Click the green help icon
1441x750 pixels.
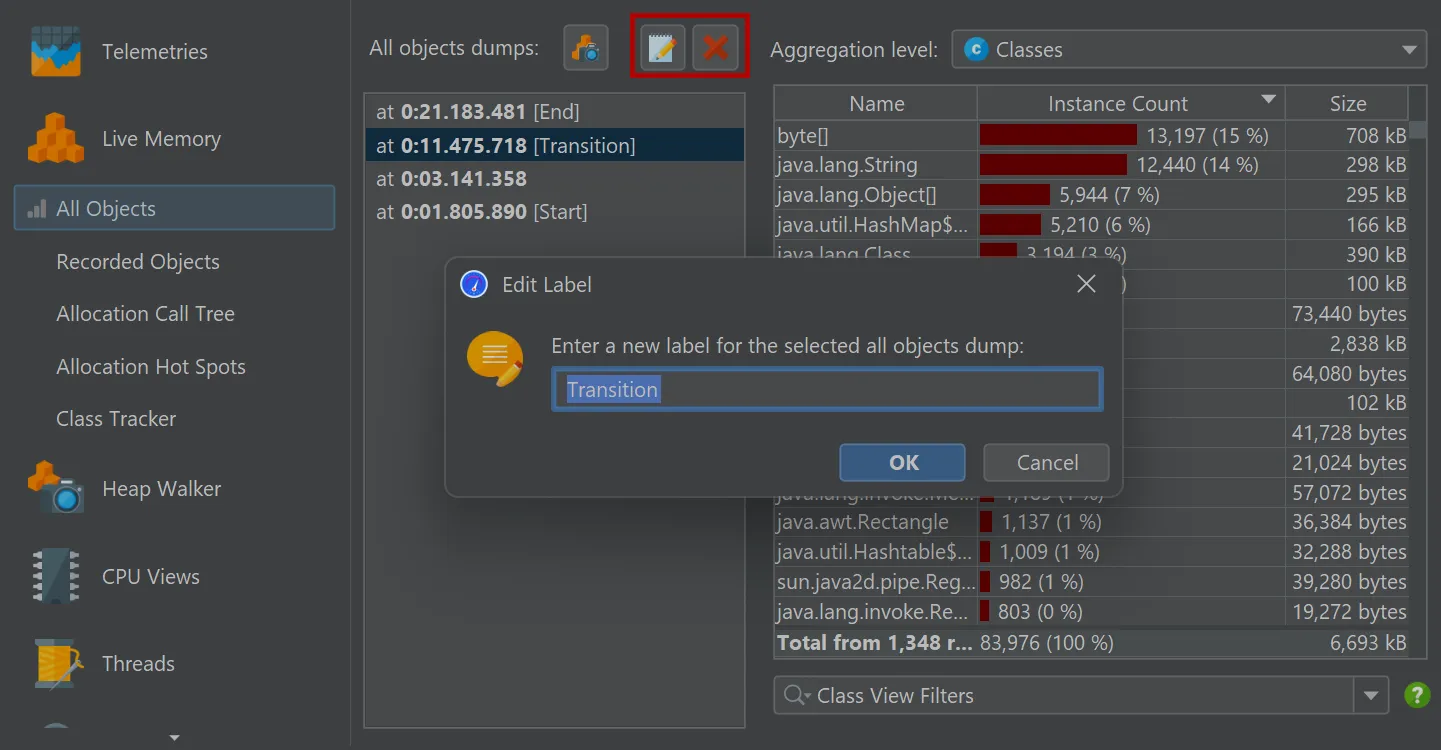pos(1417,695)
